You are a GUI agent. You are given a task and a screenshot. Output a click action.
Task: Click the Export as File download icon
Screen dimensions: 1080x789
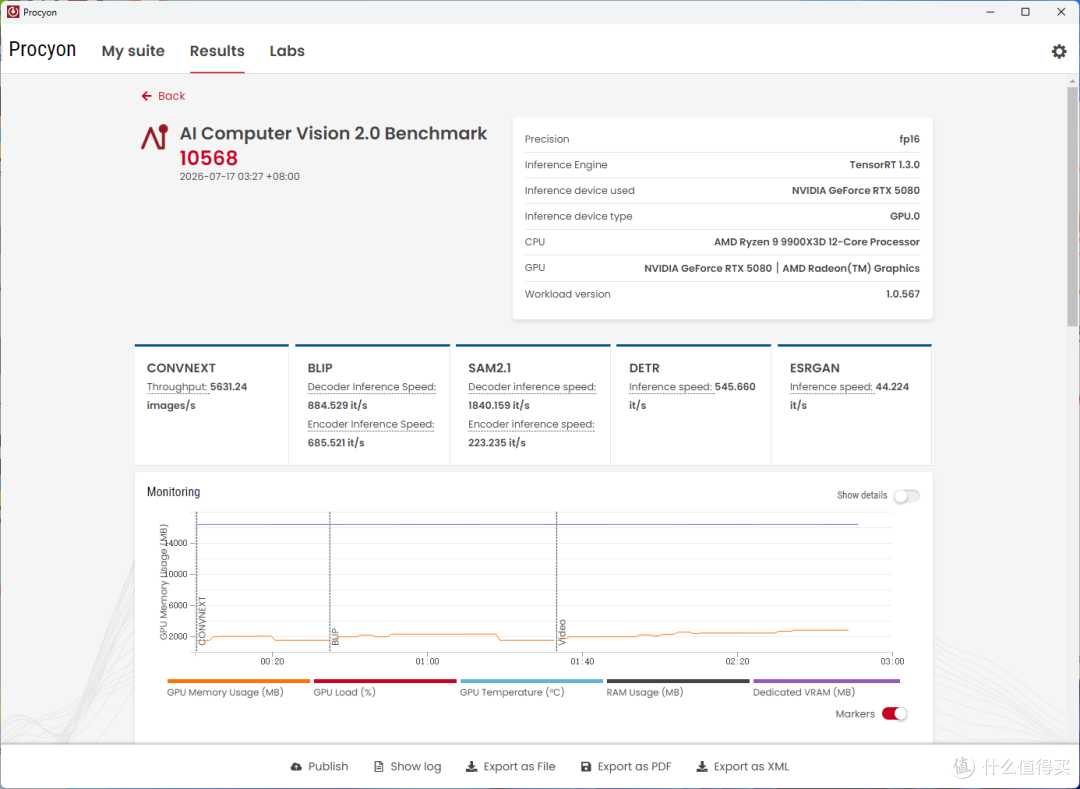pyautogui.click(x=472, y=766)
